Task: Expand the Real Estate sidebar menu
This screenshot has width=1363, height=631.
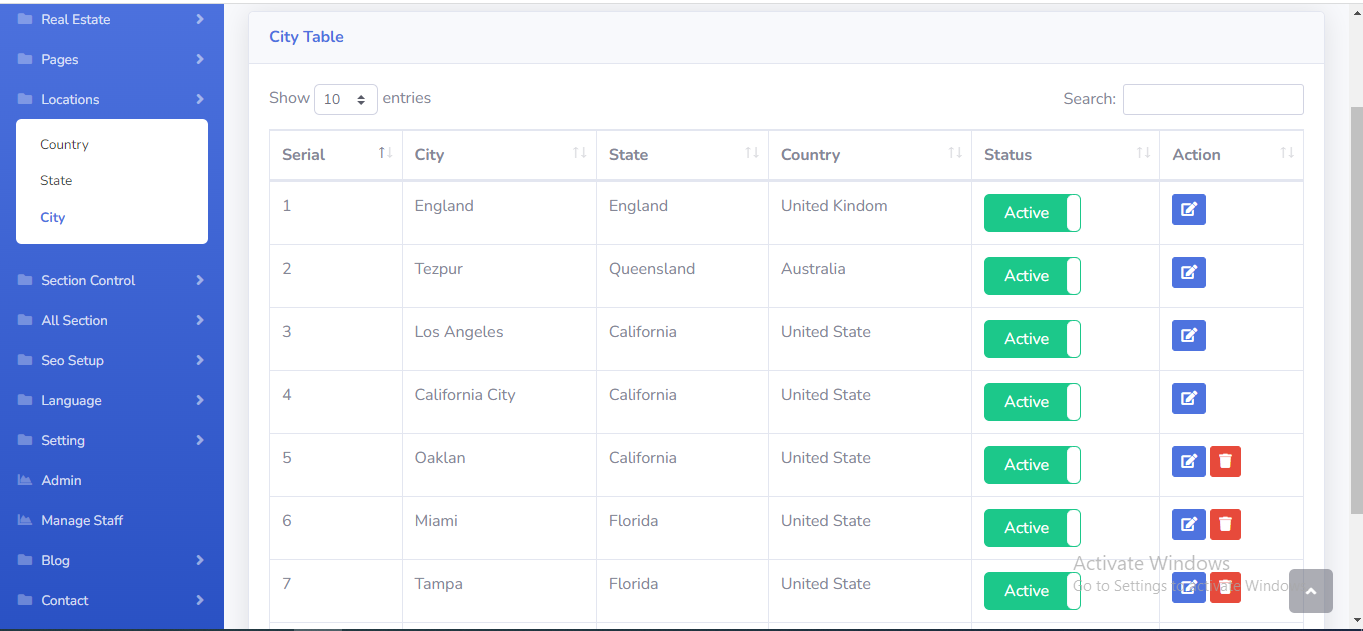Action: pyautogui.click(x=111, y=19)
